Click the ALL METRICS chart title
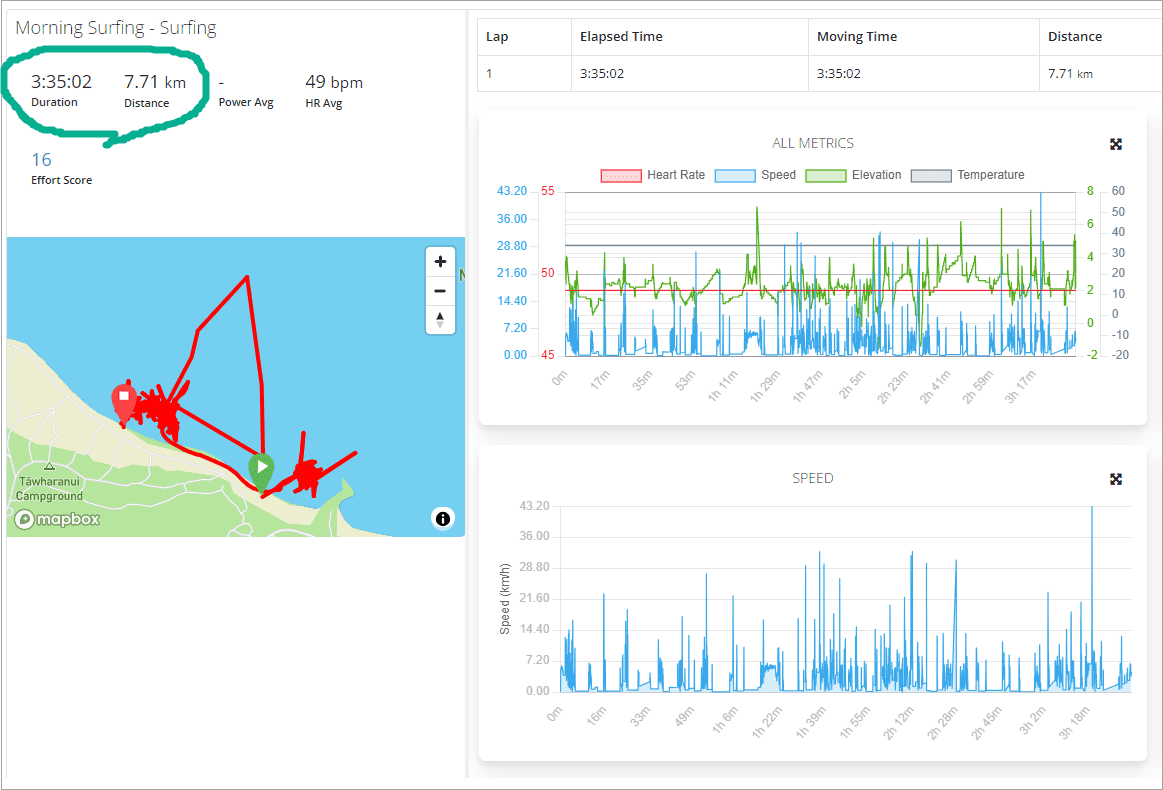This screenshot has height=790, width=1163. [x=813, y=143]
